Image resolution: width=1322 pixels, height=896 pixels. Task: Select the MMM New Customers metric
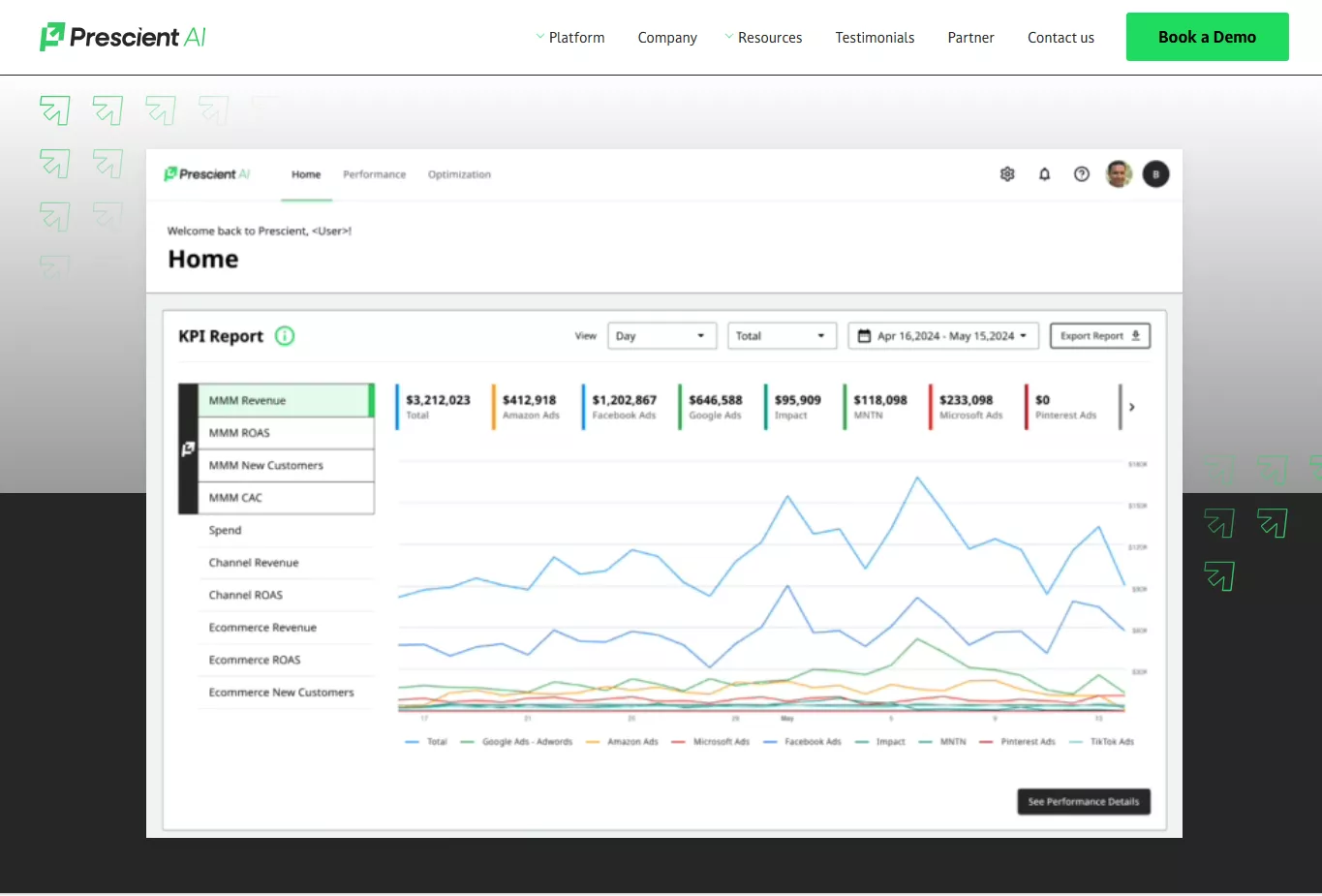pos(265,465)
